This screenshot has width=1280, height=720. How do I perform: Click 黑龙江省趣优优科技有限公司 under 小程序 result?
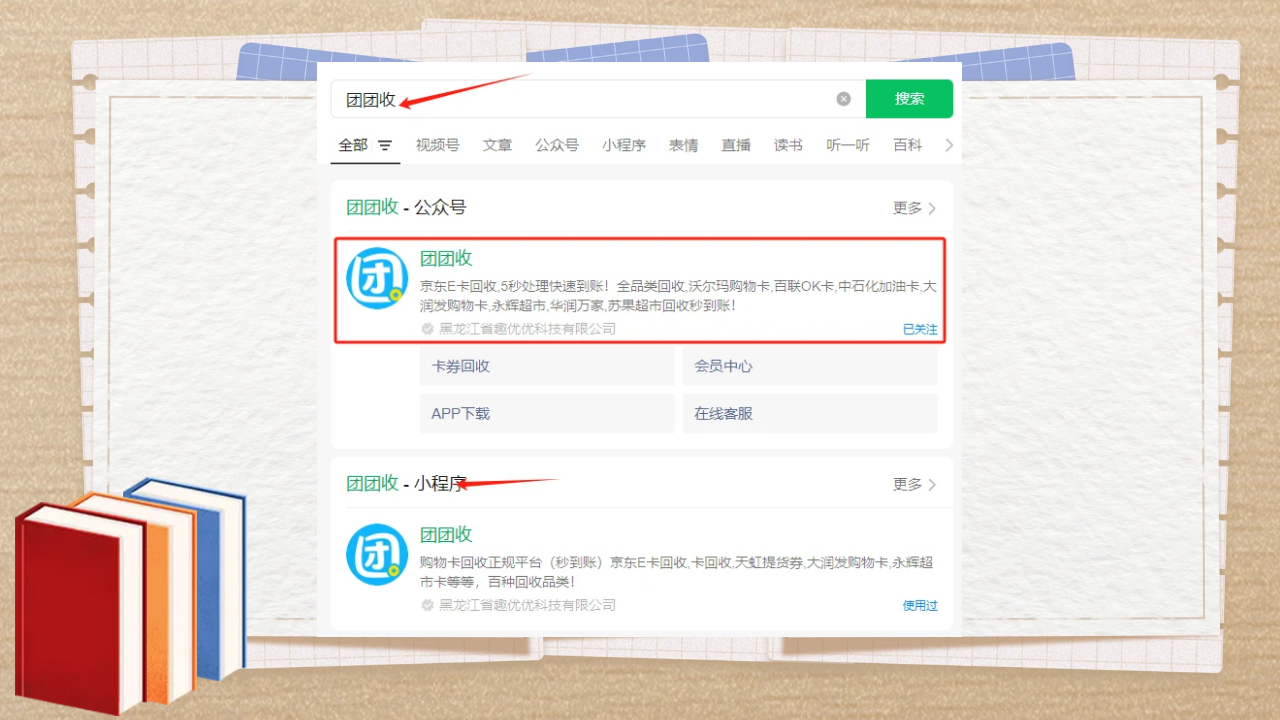pos(527,605)
